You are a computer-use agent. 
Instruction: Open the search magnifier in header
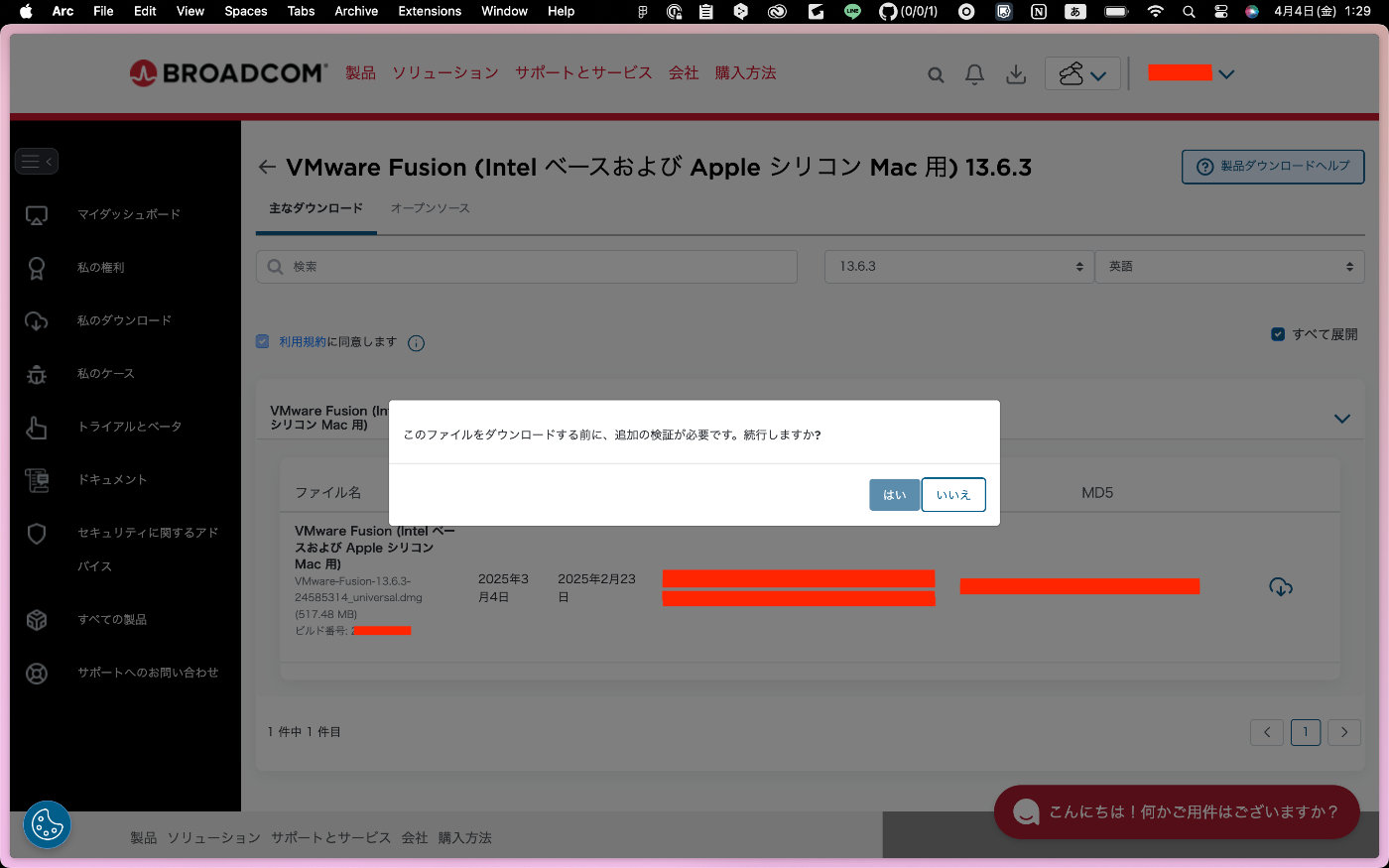pos(936,74)
